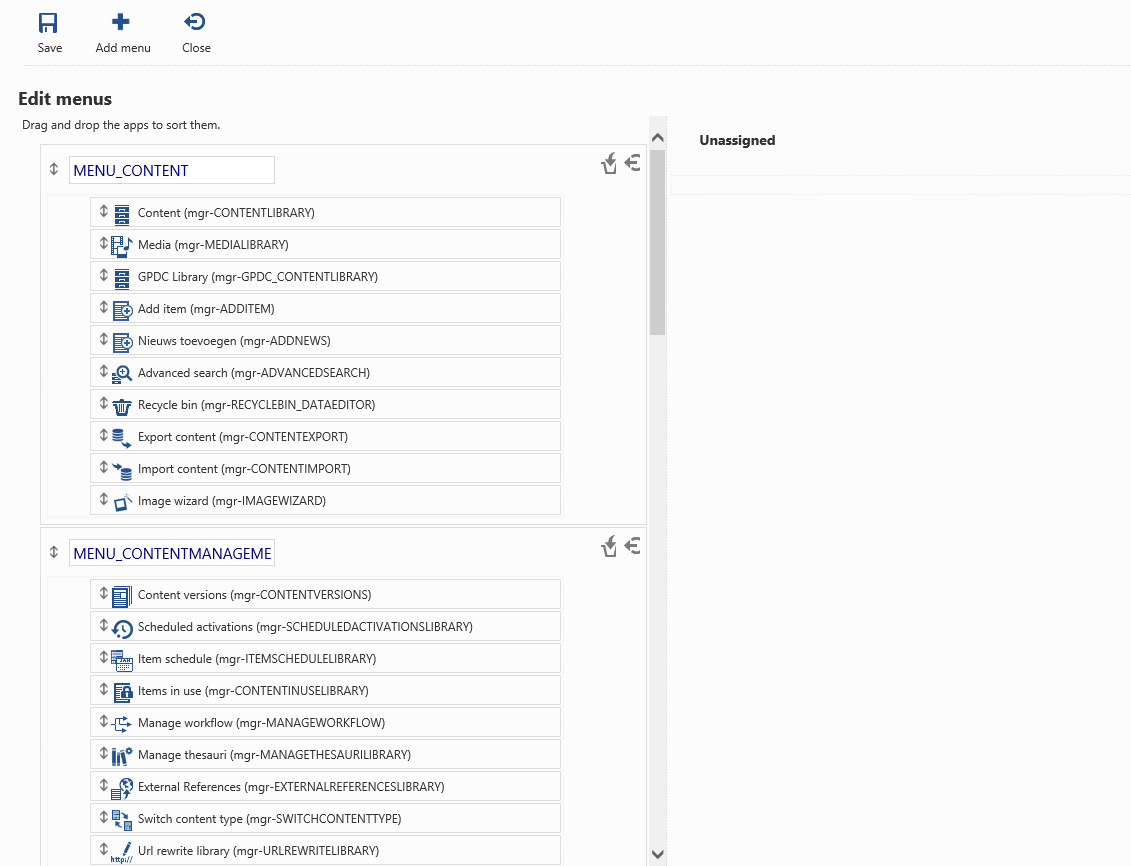The height and width of the screenshot is (866, 1131).
Task: Click the drag handle of Content row
Action: [104, 211]
